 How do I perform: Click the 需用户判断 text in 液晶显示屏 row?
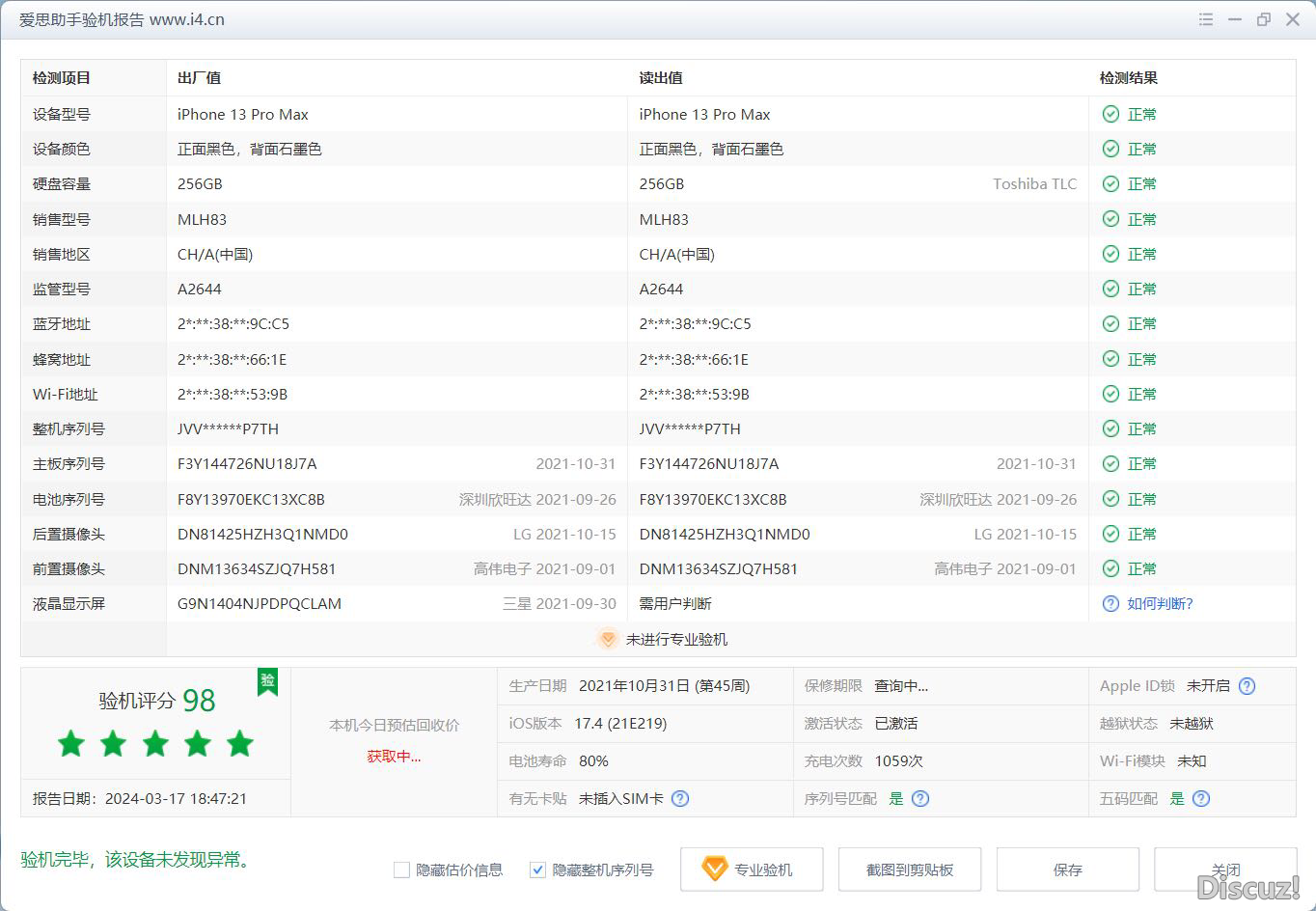675,603
